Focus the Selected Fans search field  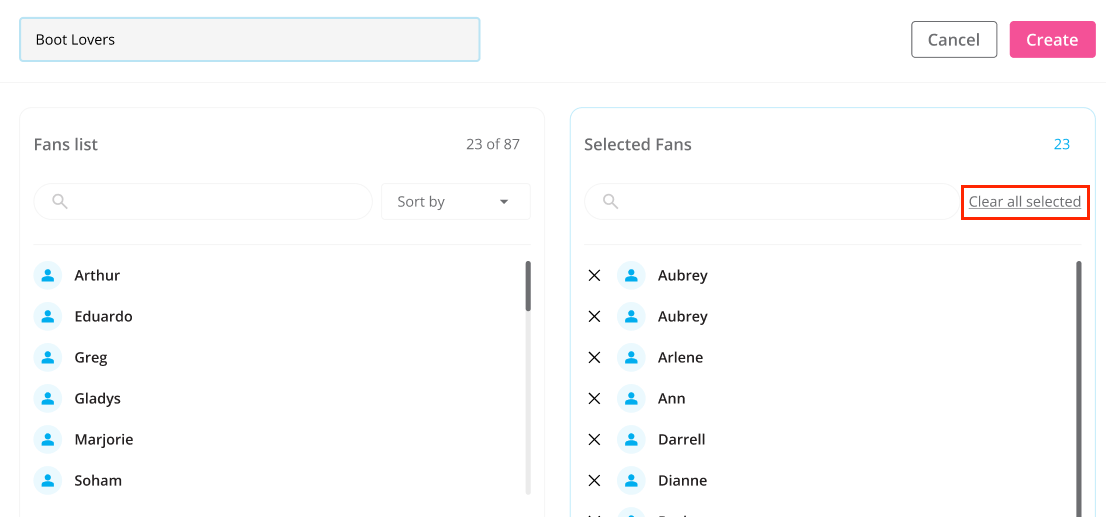coord(772,202)
